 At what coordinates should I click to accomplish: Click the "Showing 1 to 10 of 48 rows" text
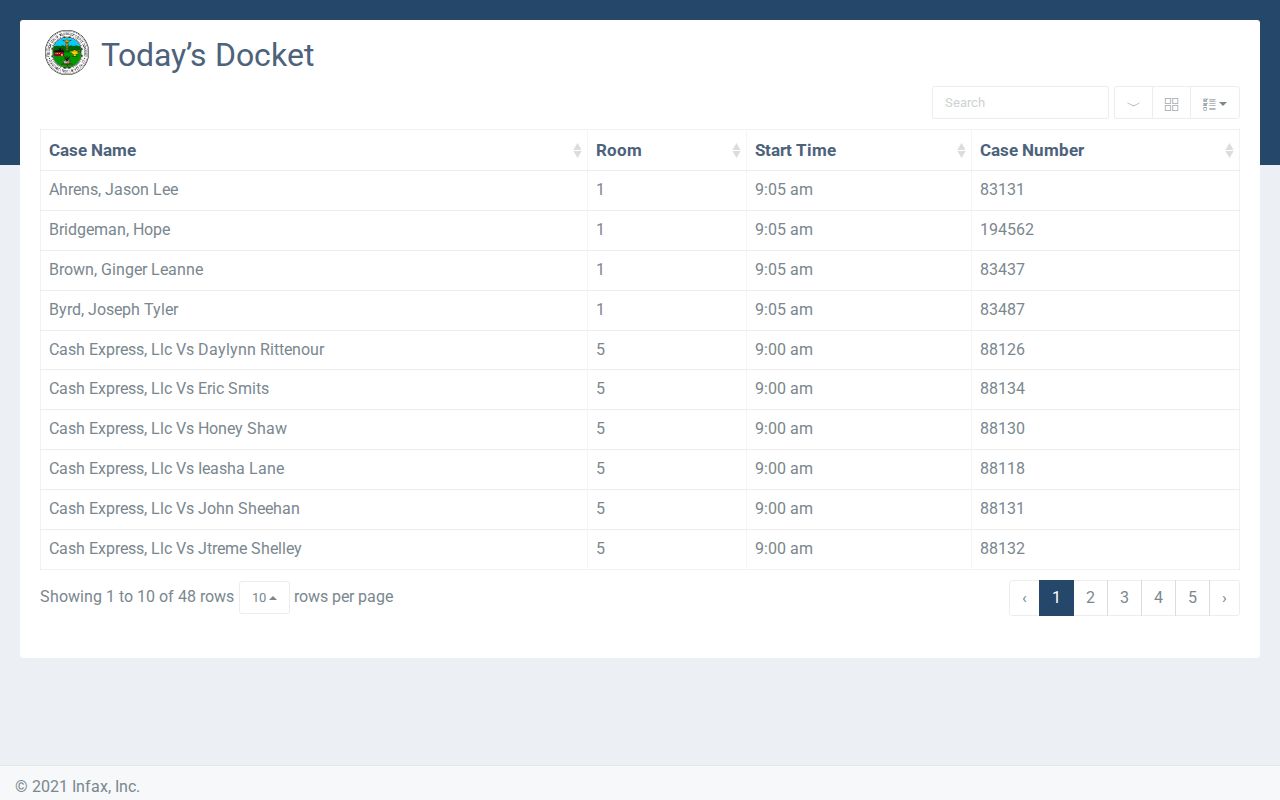tap(137, 597)
